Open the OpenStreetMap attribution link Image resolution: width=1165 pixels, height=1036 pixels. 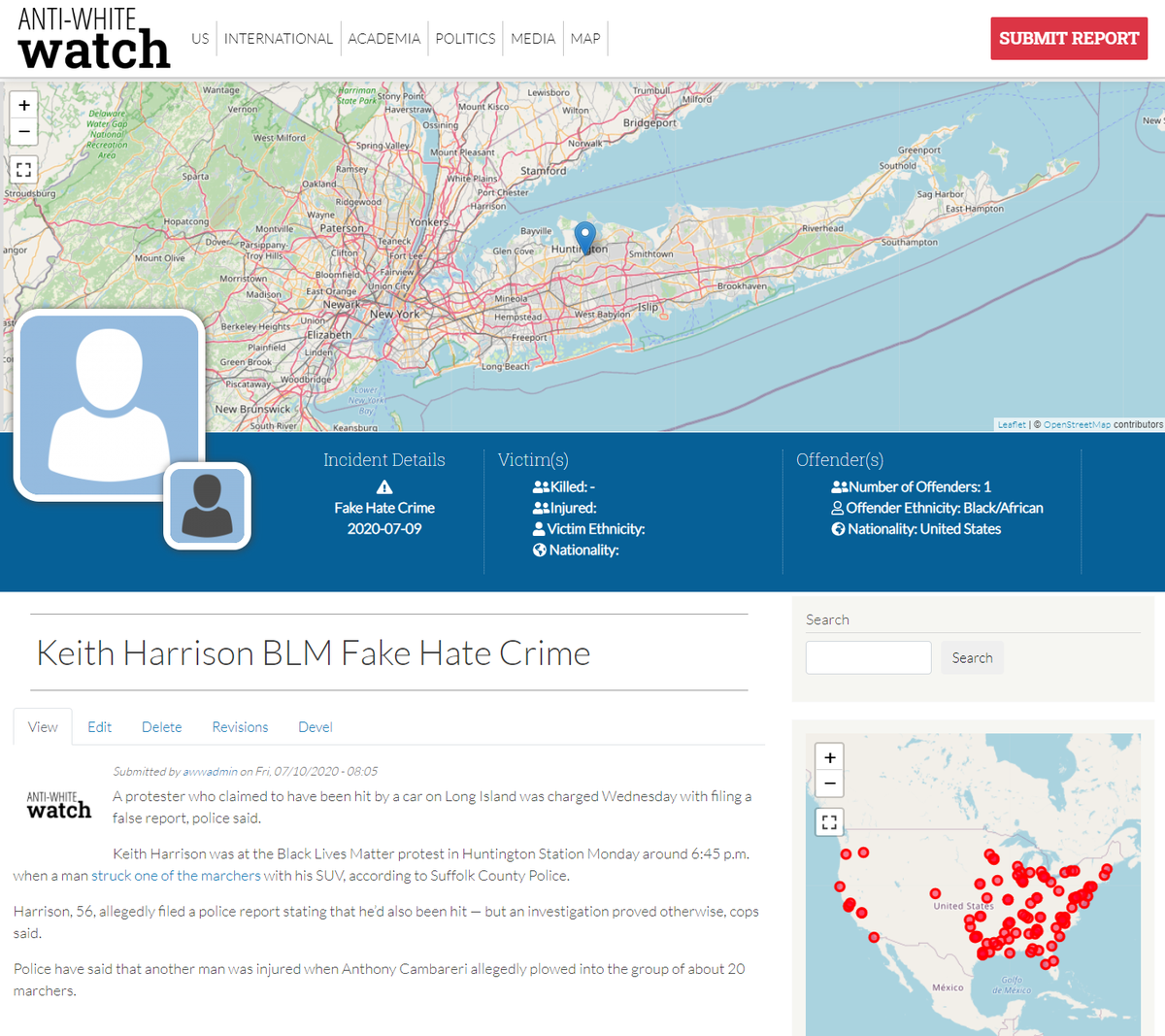pyautogui.click(x=1077, y=425)
